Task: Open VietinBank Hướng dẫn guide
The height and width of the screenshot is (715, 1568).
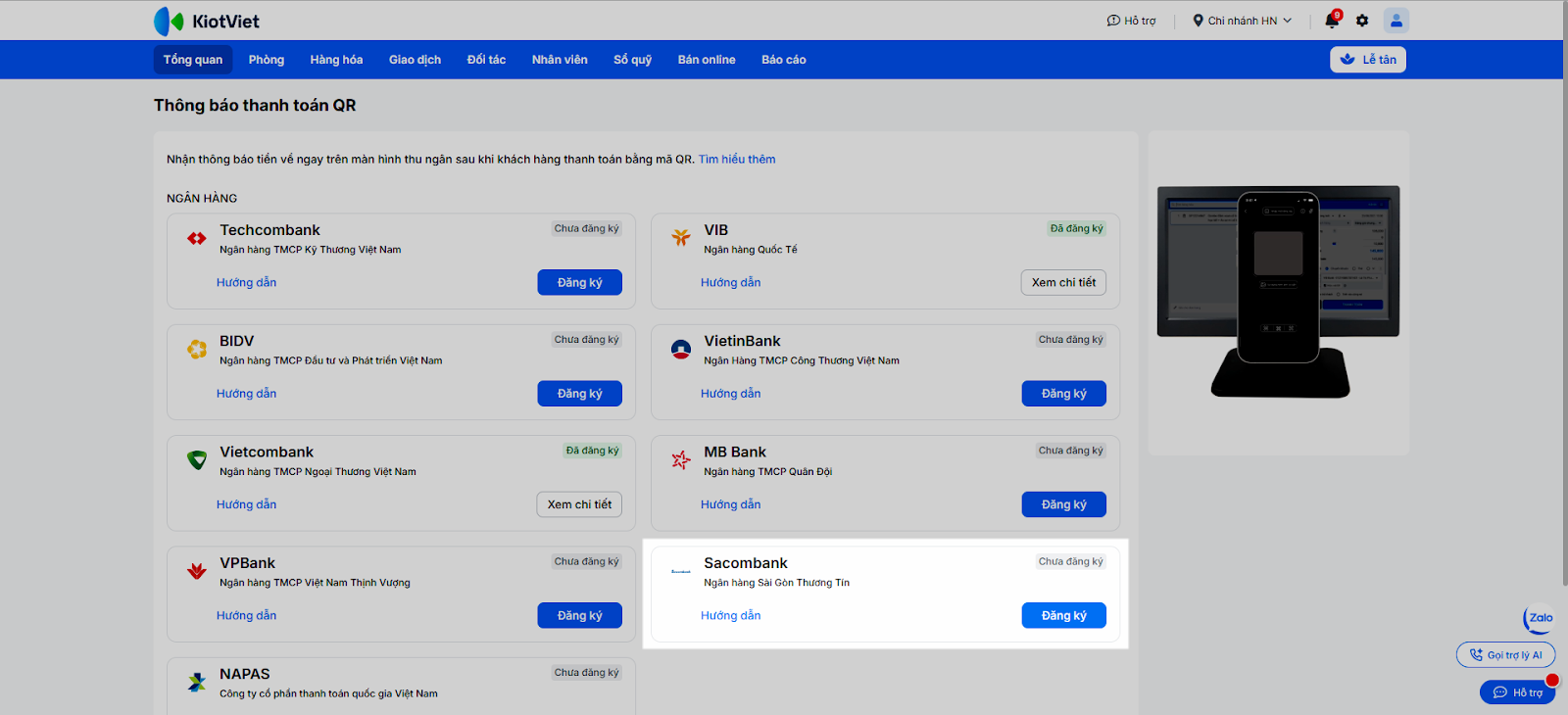Action: pyautogui.click(x=731, y=394)
